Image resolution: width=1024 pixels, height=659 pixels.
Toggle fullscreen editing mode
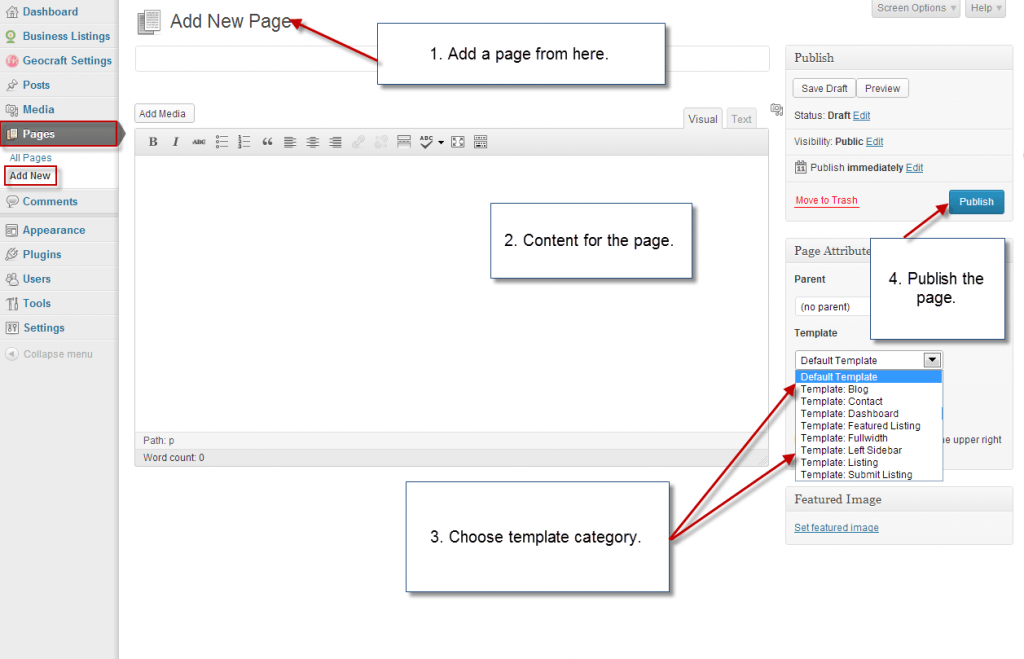[457, 142]
